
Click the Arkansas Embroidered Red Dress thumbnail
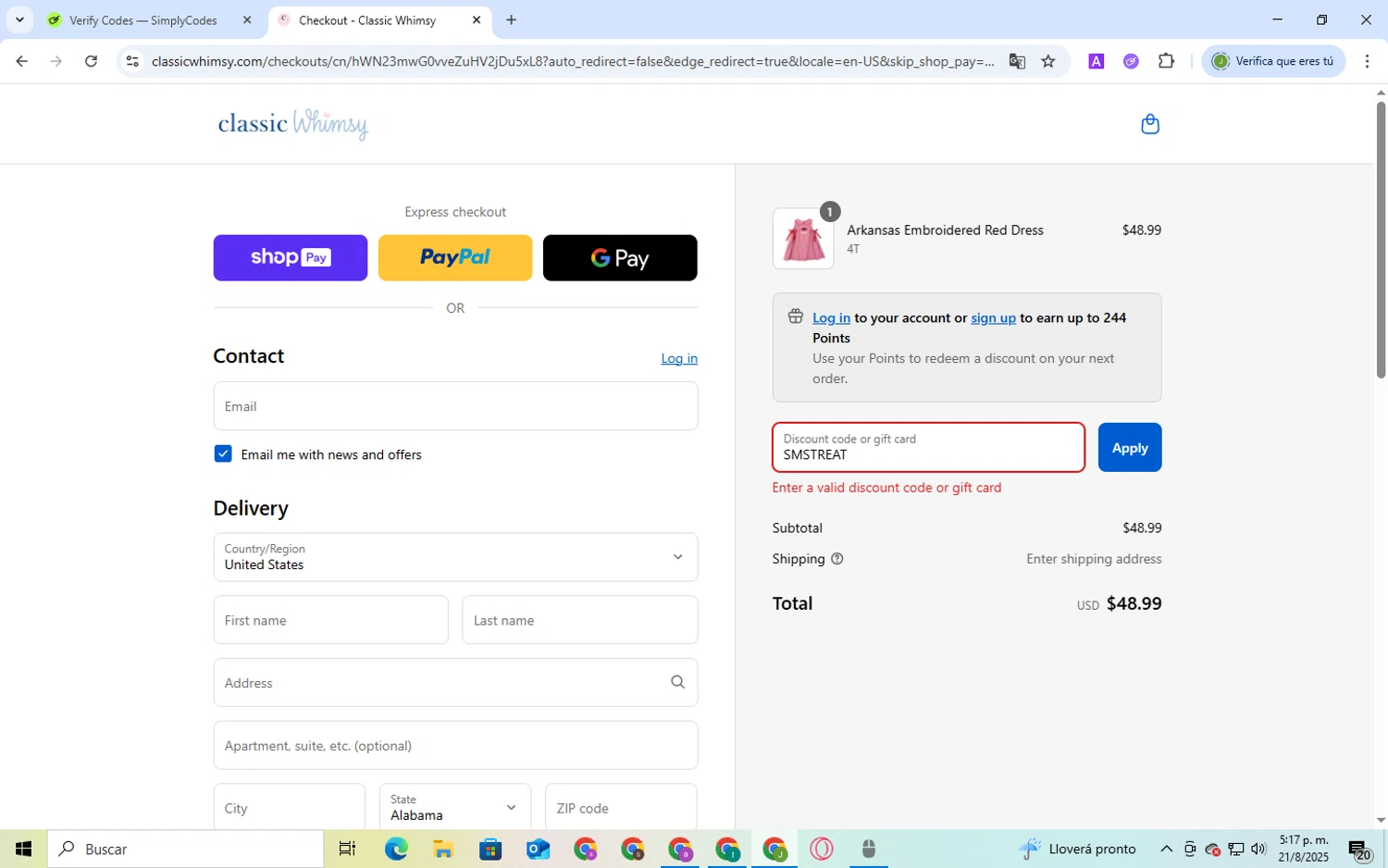[803, 239]
